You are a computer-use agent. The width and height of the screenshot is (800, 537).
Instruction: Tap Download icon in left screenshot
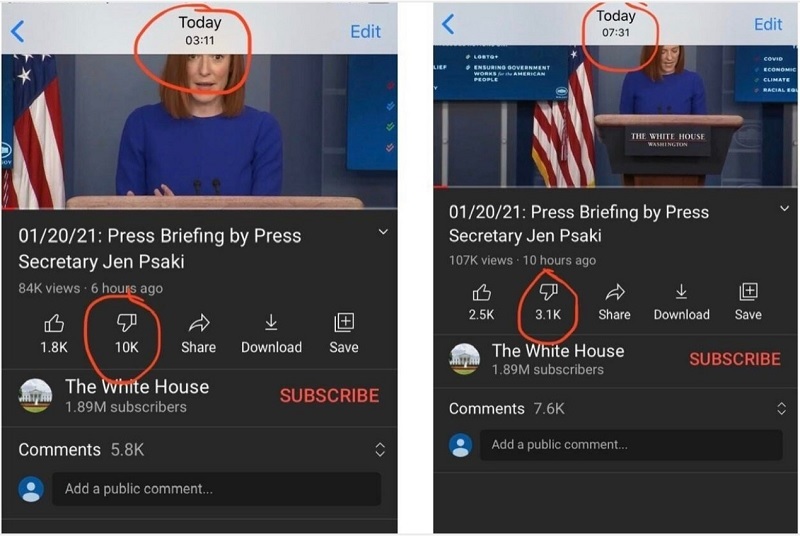point(271,323)
